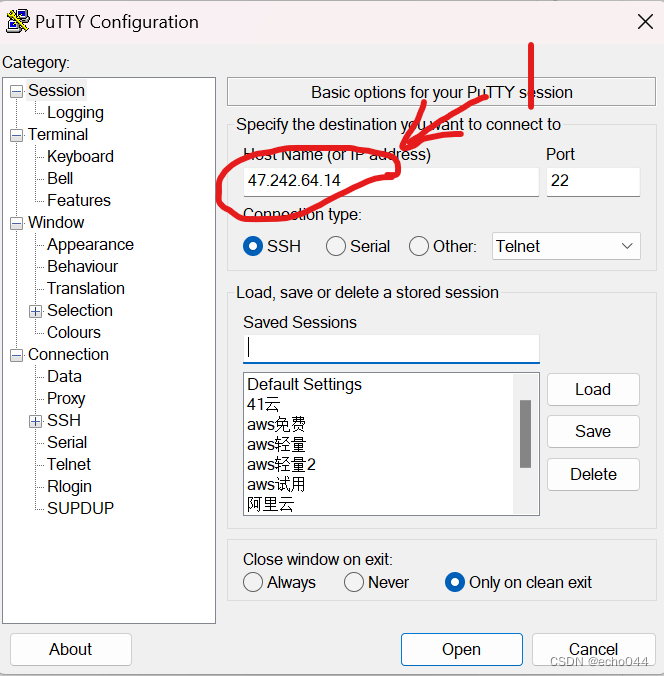Screen dimensions: 664x676
Task: Select the Serial connection type radio button
Action: pyautogui.click(x=336, y=247)
